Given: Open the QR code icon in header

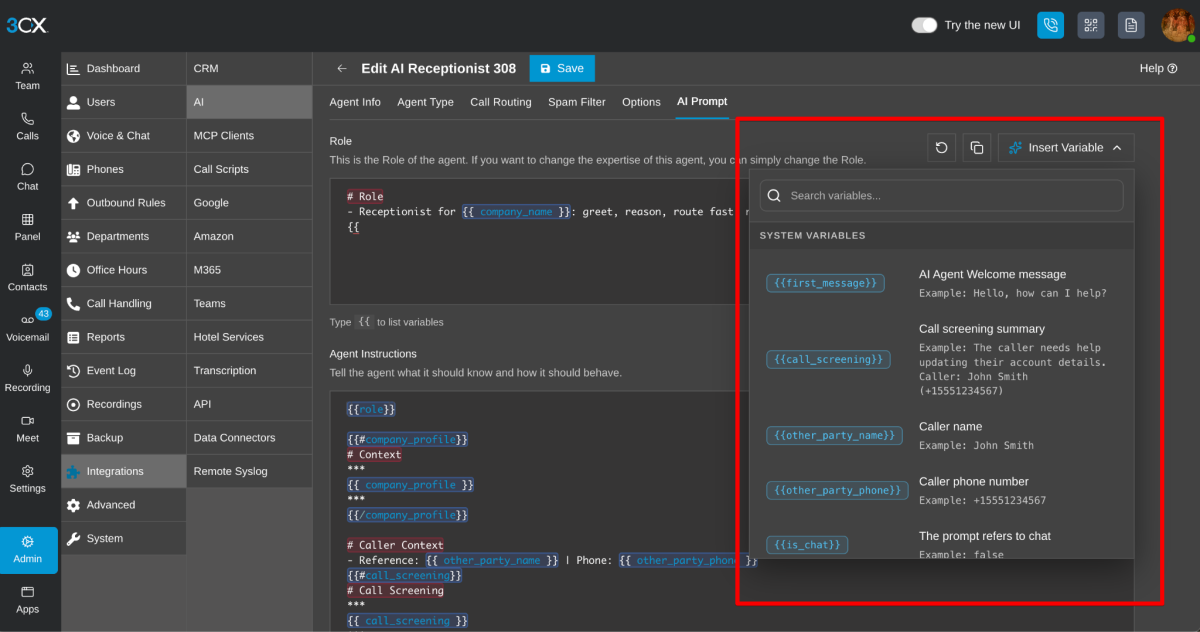Looking at the screenshot, I should coord(1091,25).
